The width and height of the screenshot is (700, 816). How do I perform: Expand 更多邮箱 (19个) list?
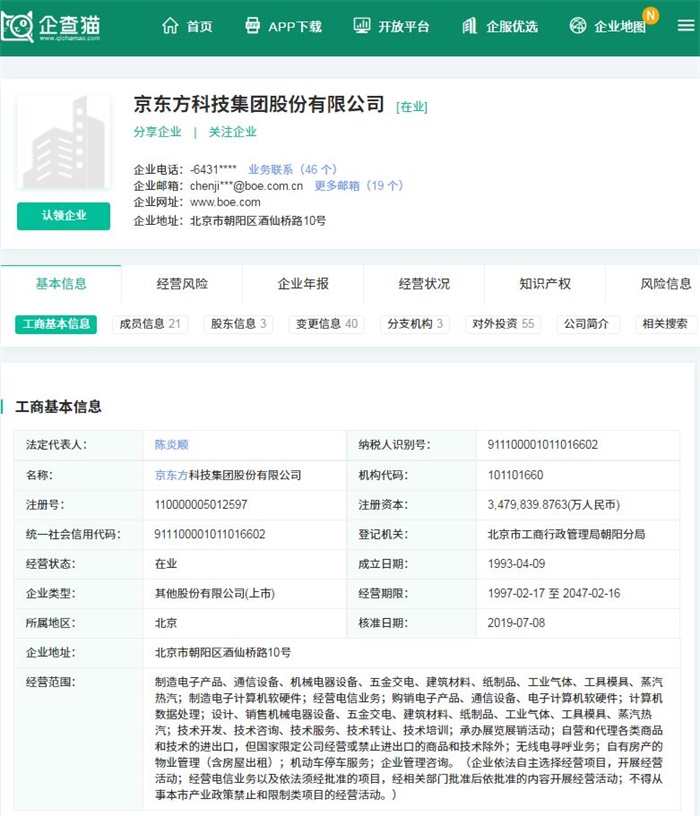coord(359,186)
